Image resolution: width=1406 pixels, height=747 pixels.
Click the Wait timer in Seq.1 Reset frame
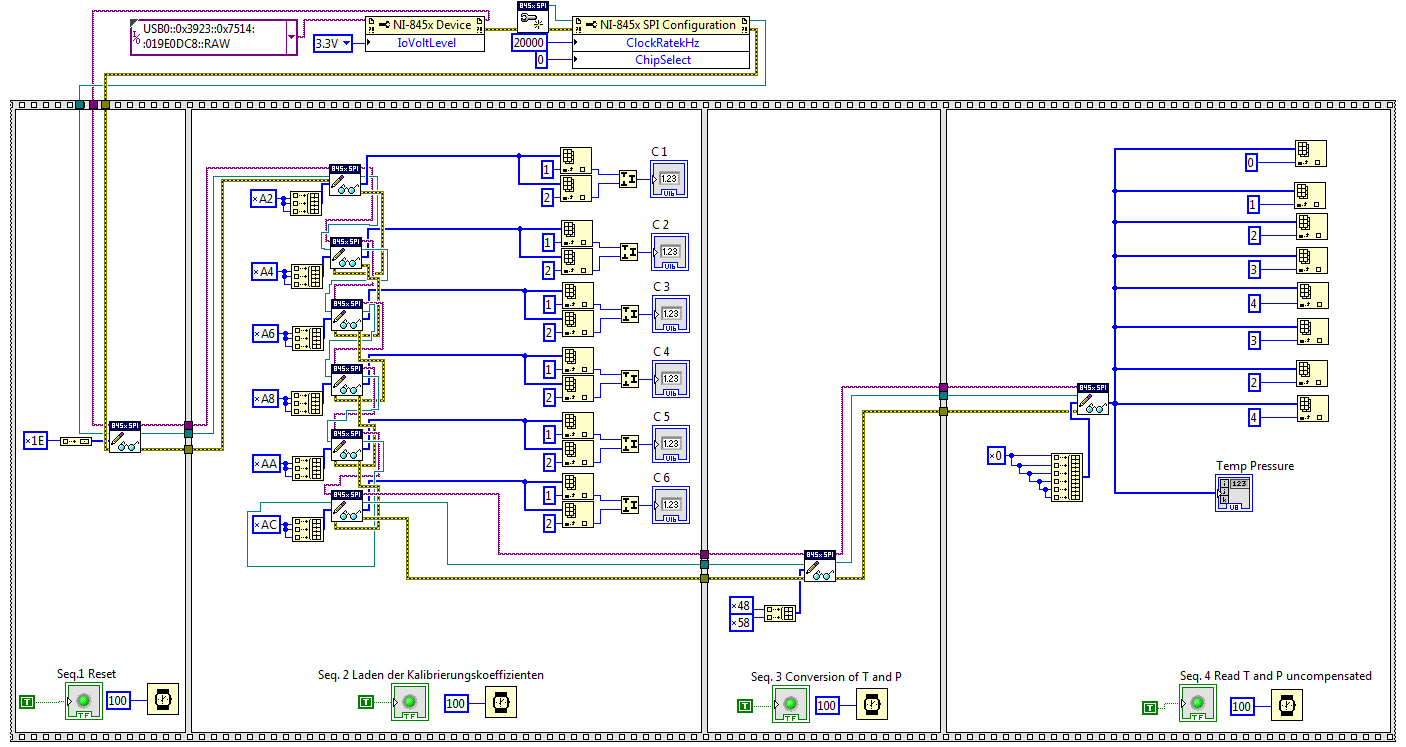pos(164,701)
